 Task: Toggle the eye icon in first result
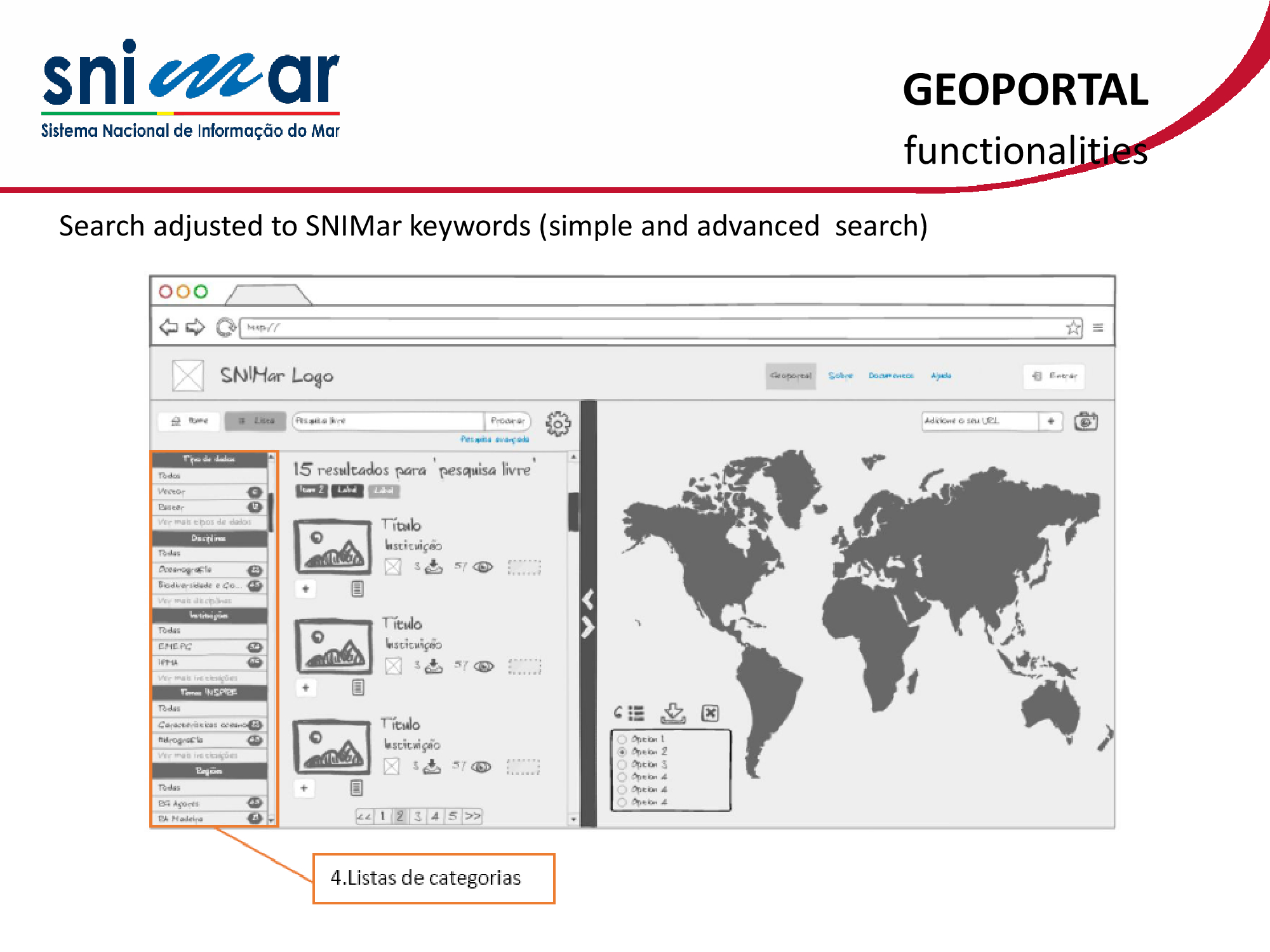[x=483, y=567]
